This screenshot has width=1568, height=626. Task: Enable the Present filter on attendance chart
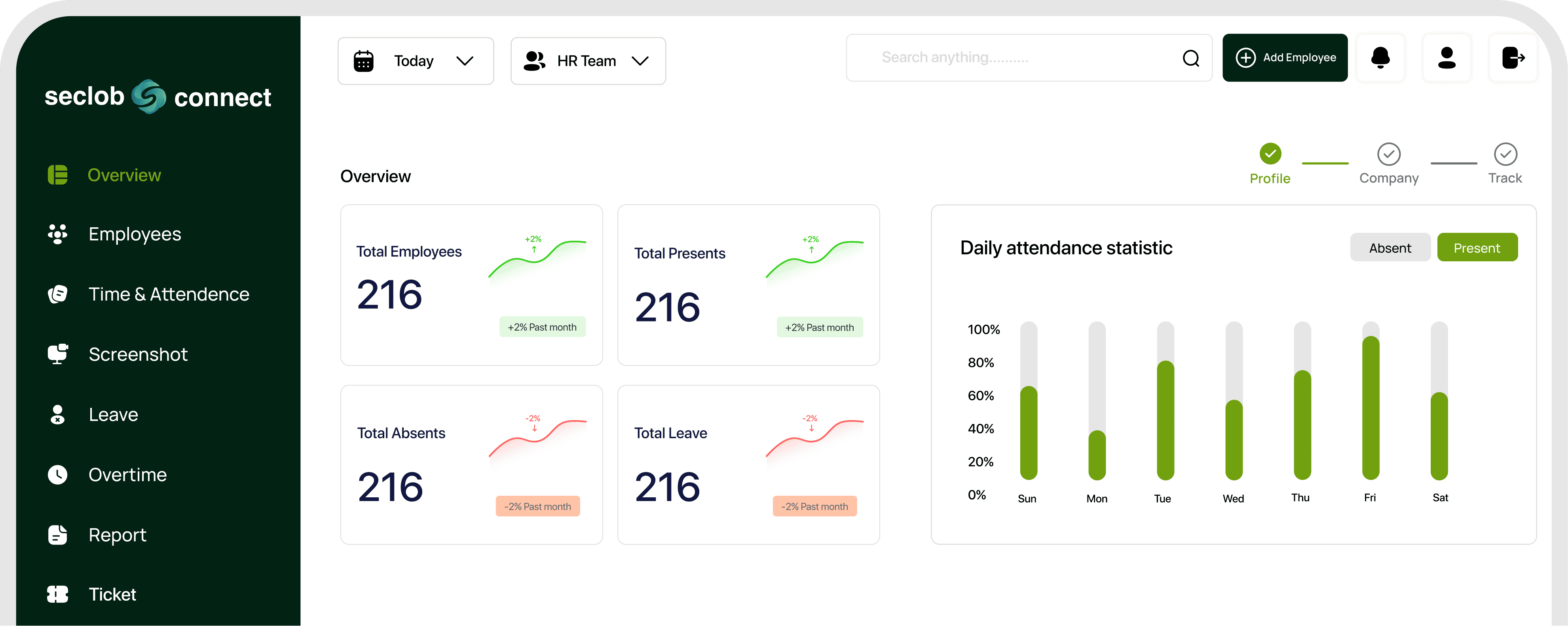coord(1477,247)
